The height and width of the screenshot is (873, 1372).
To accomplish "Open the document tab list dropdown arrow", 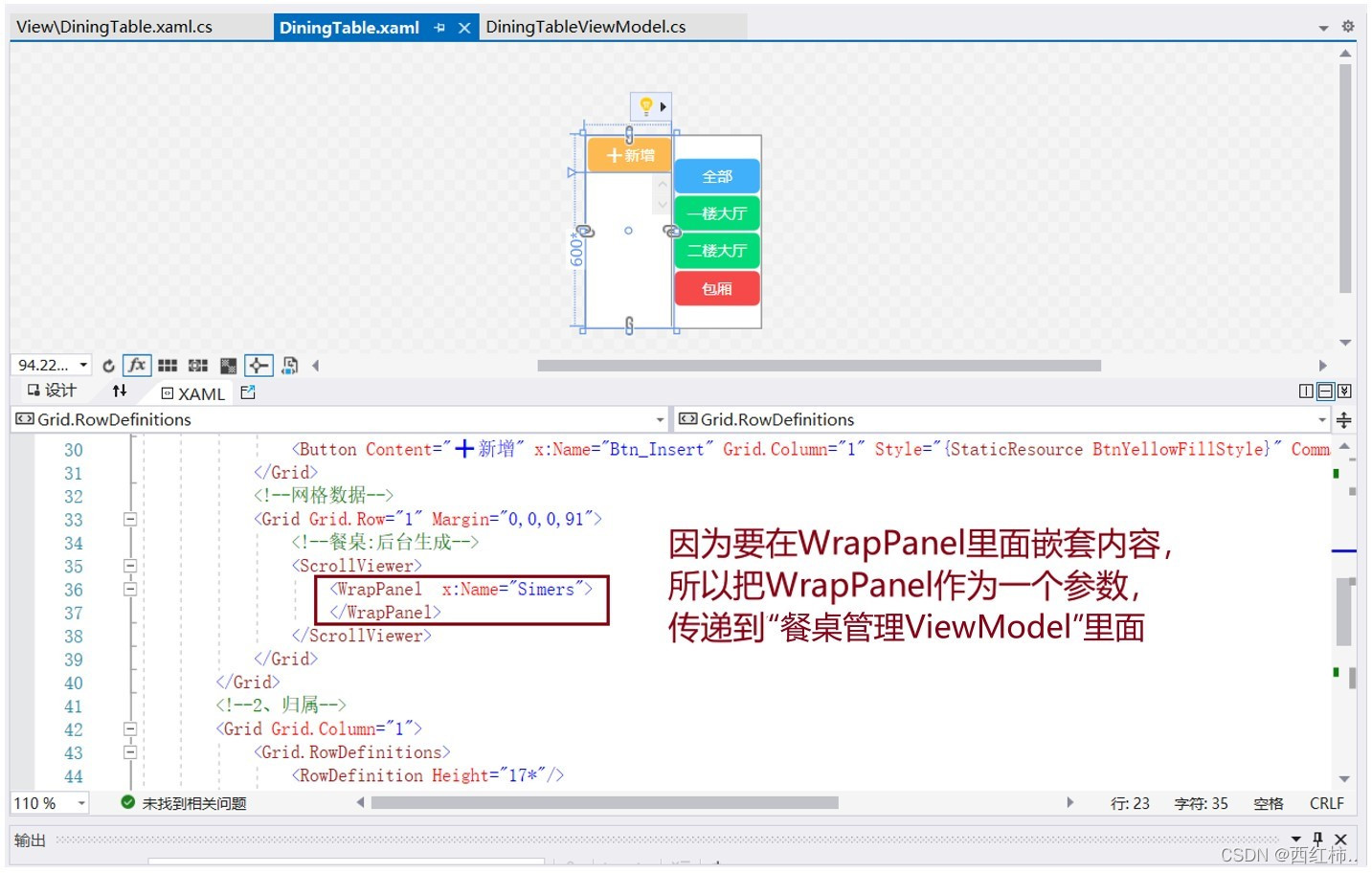I will tap(1323, 28).
